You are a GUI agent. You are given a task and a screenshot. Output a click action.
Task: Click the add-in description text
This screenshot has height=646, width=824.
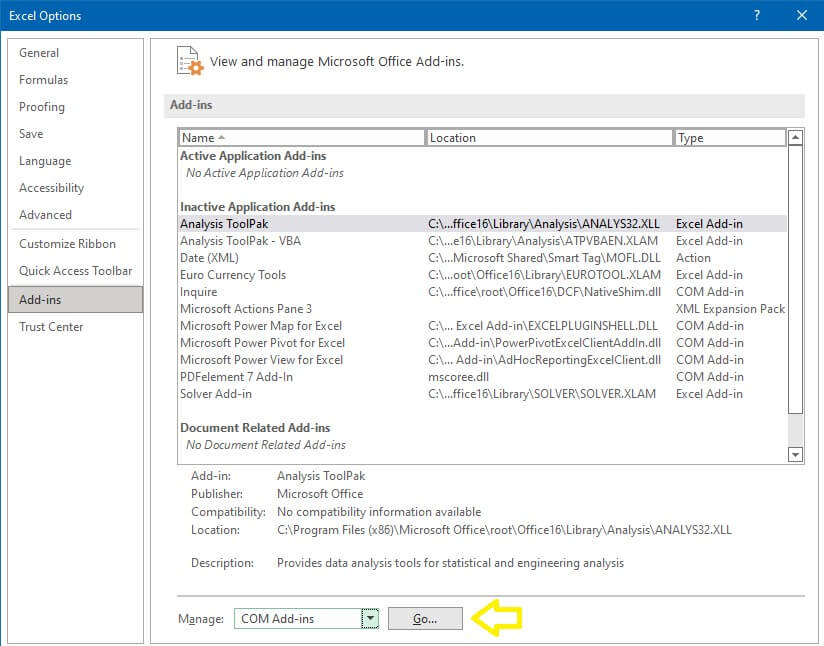tap(450, 563)
